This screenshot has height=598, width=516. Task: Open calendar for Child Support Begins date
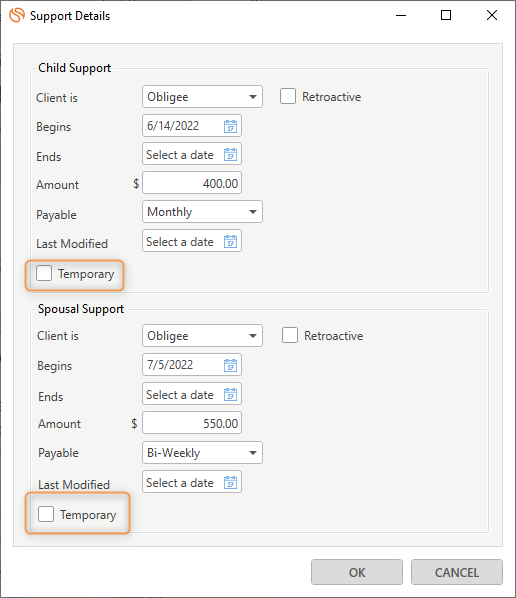[230, 126]
